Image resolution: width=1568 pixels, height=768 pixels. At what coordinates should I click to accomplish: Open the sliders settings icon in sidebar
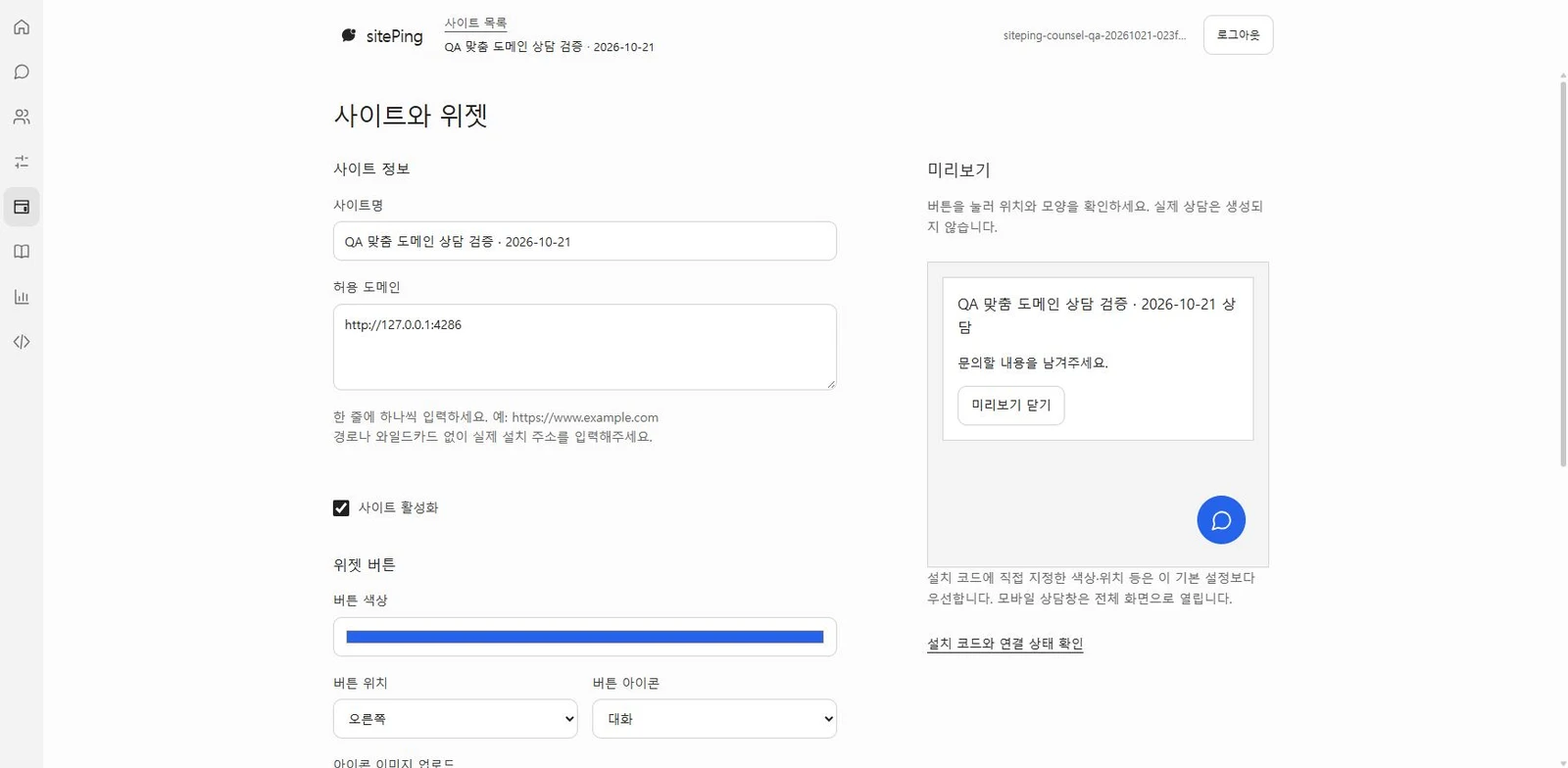tap(22, 162)
